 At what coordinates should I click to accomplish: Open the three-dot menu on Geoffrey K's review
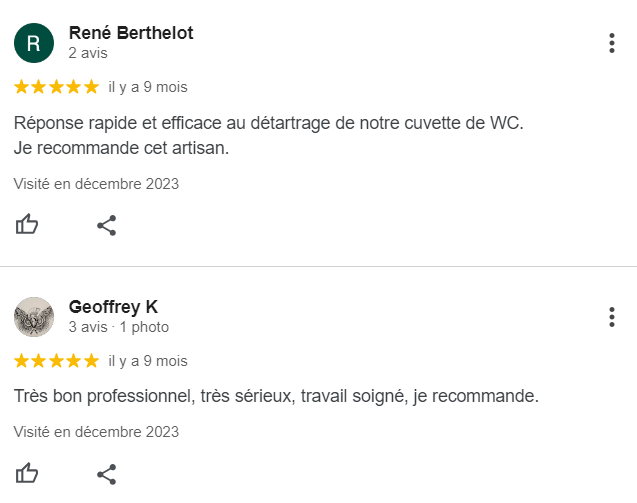(612, 317)
